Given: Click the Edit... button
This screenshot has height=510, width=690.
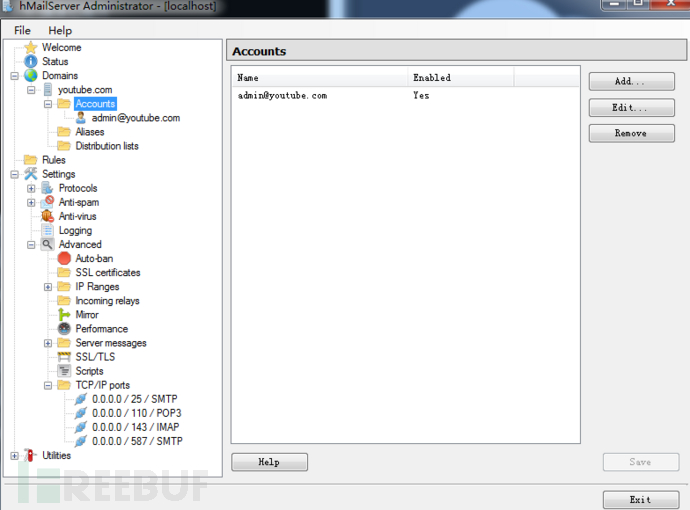Looking at the screenshot, I should (x=631, y=107).
